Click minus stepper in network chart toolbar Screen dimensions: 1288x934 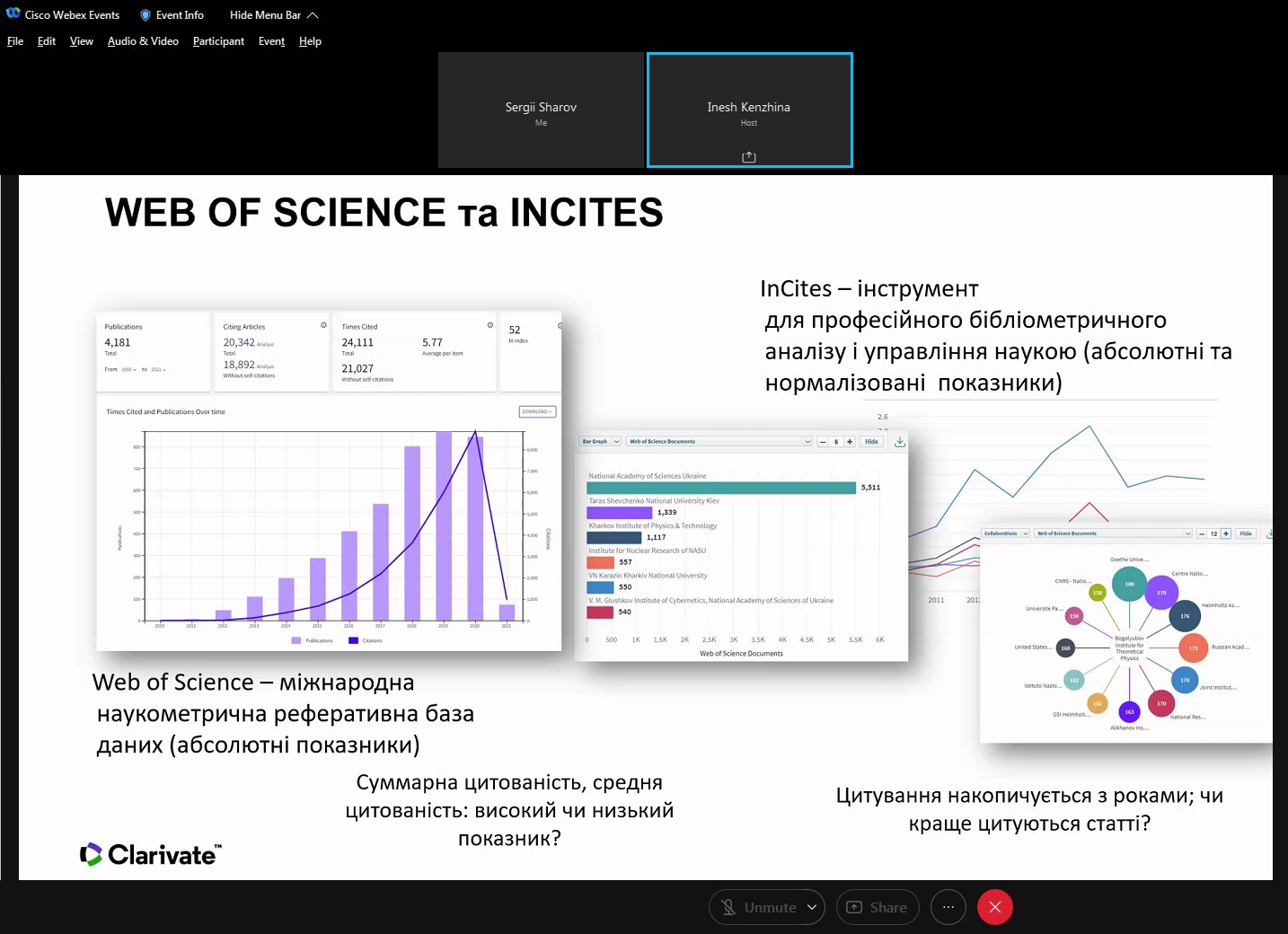pos(1202,533)
